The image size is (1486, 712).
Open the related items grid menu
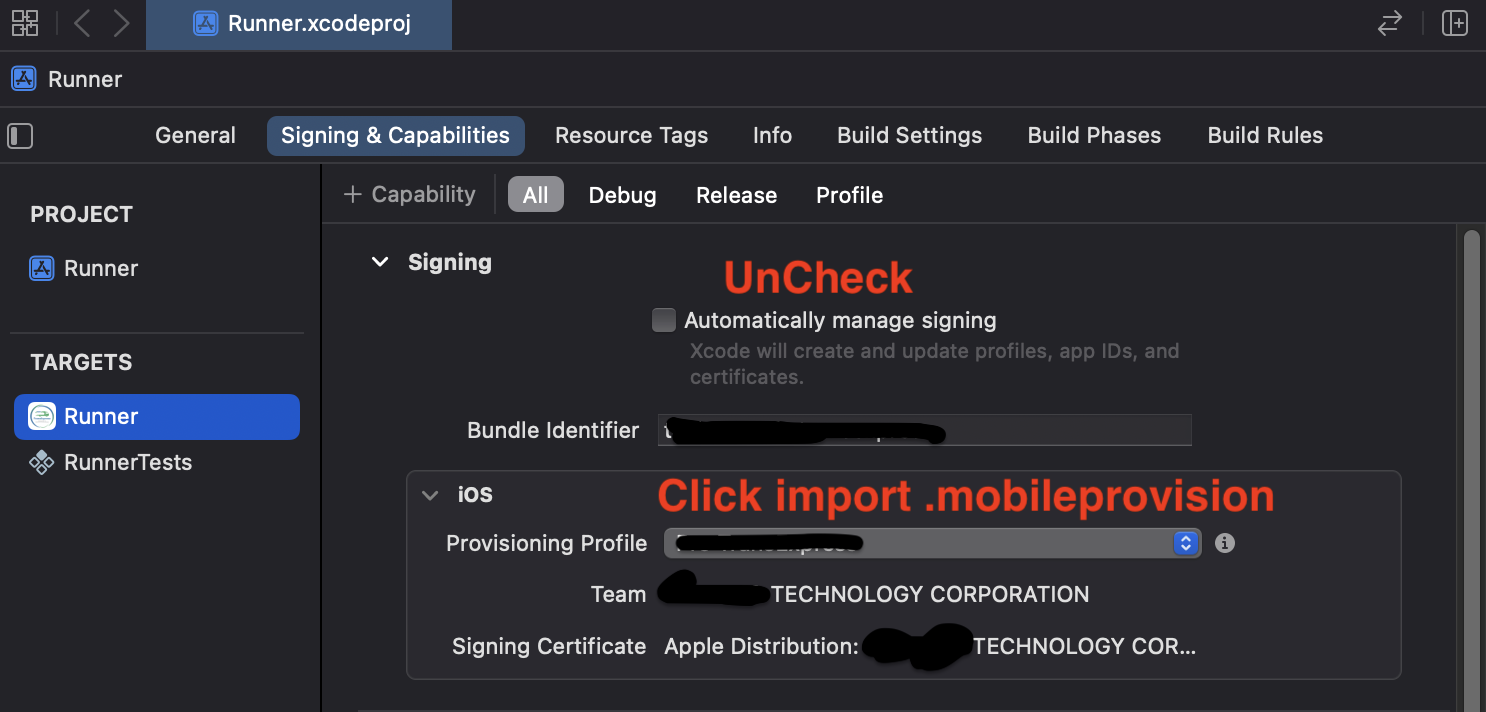coord(25,24)
